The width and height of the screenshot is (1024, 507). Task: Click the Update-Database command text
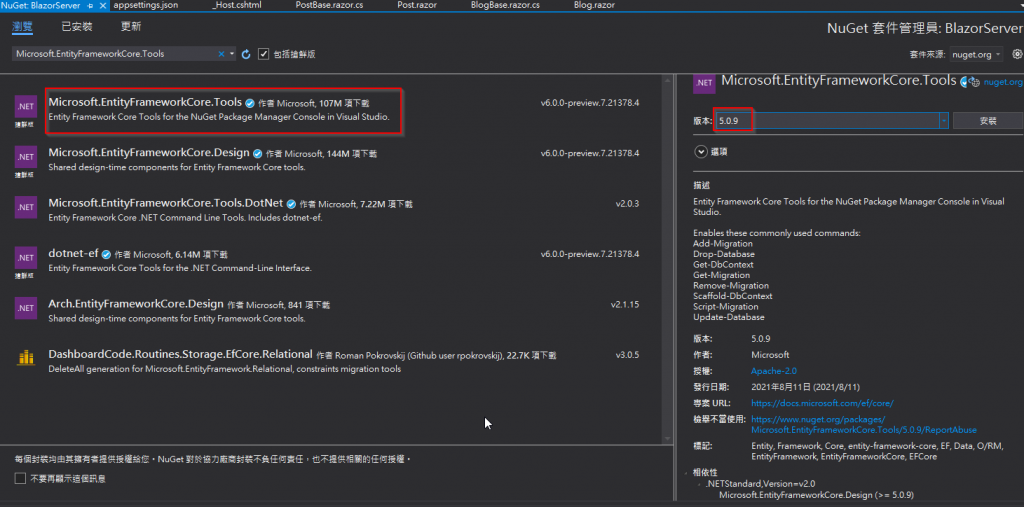(x=728, y=317)
